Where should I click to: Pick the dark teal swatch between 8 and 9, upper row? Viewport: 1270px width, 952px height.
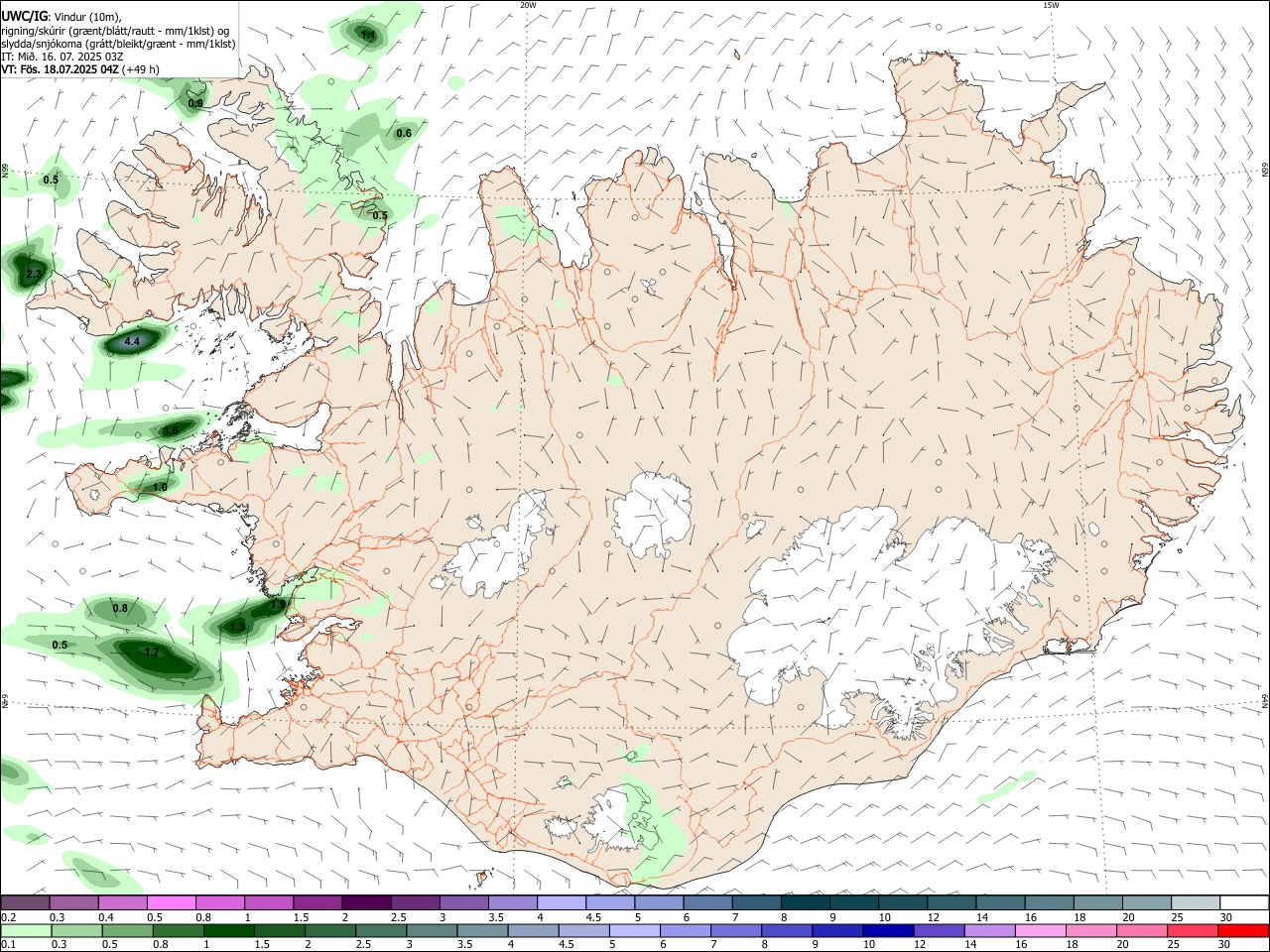pyautogui.click(x=806, y=903)
